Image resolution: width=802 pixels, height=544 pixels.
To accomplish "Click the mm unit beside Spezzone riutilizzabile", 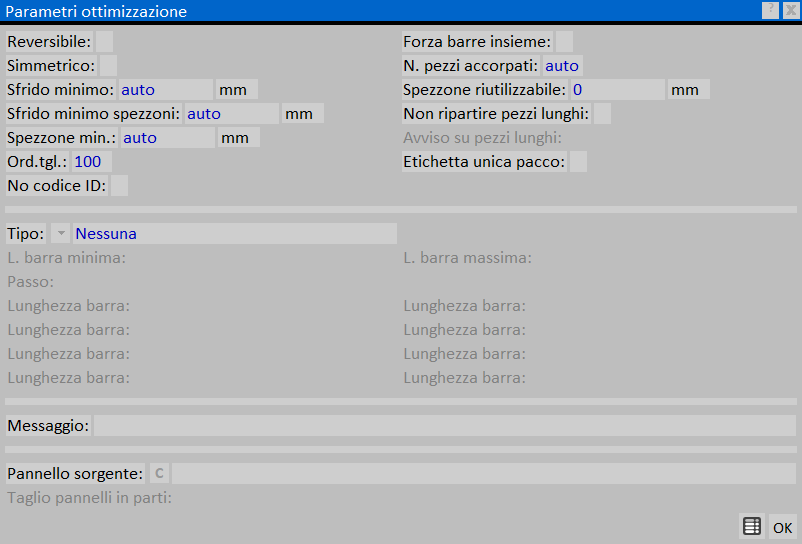I will click(689, 89).
